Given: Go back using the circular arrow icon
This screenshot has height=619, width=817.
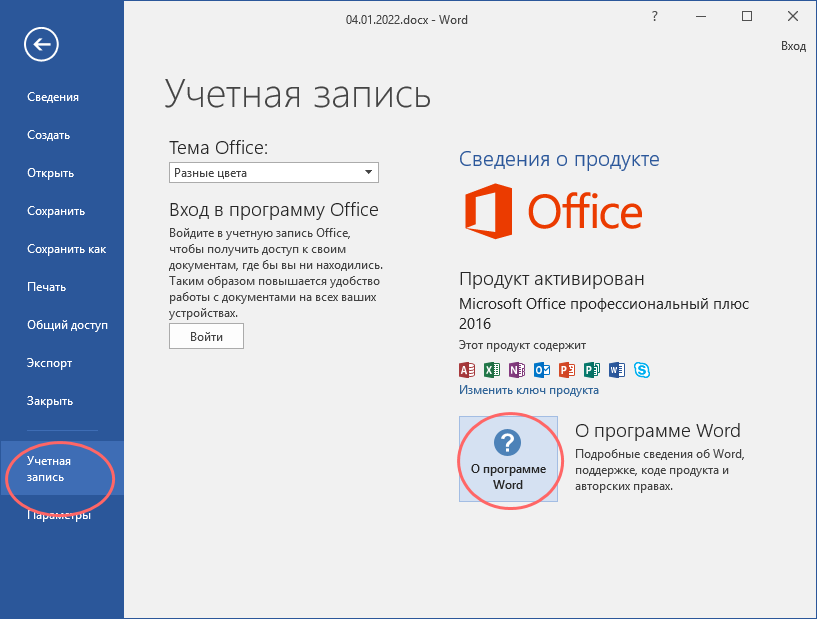Looking at the screenshot, I should [x=41, y=44].
